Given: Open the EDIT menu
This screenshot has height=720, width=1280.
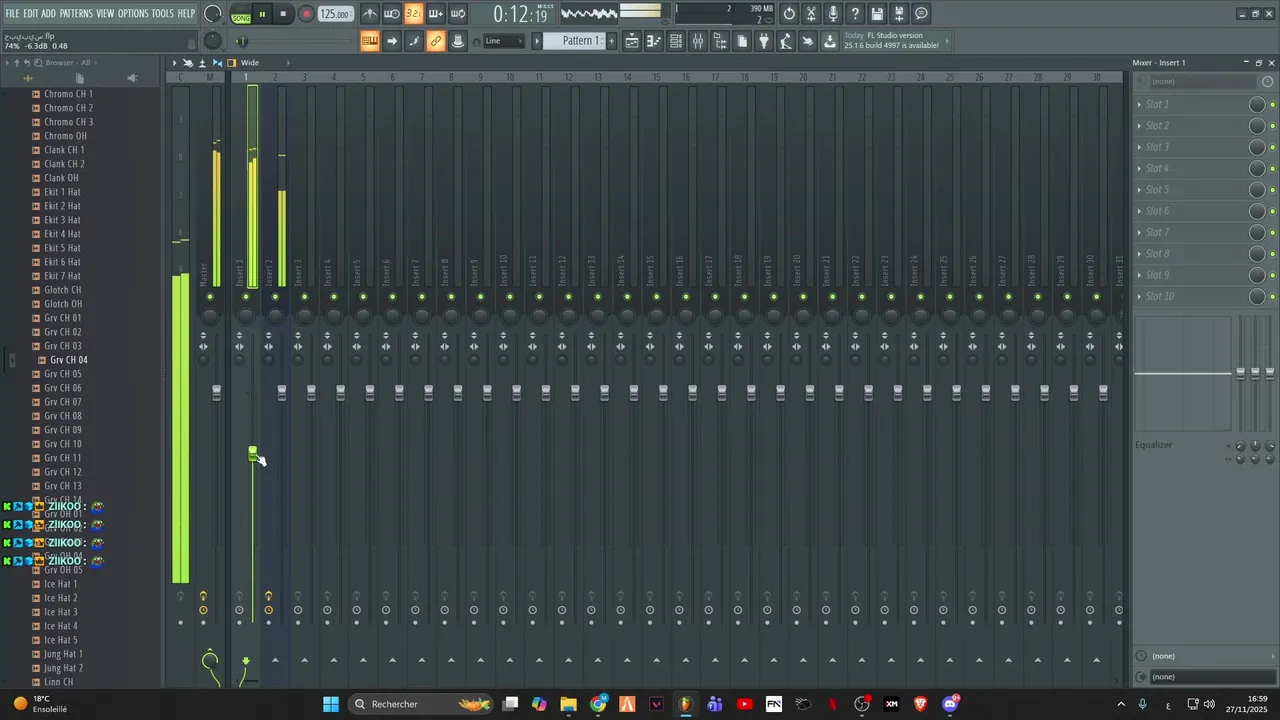Looking at the screenshot, I should (31, 14).
